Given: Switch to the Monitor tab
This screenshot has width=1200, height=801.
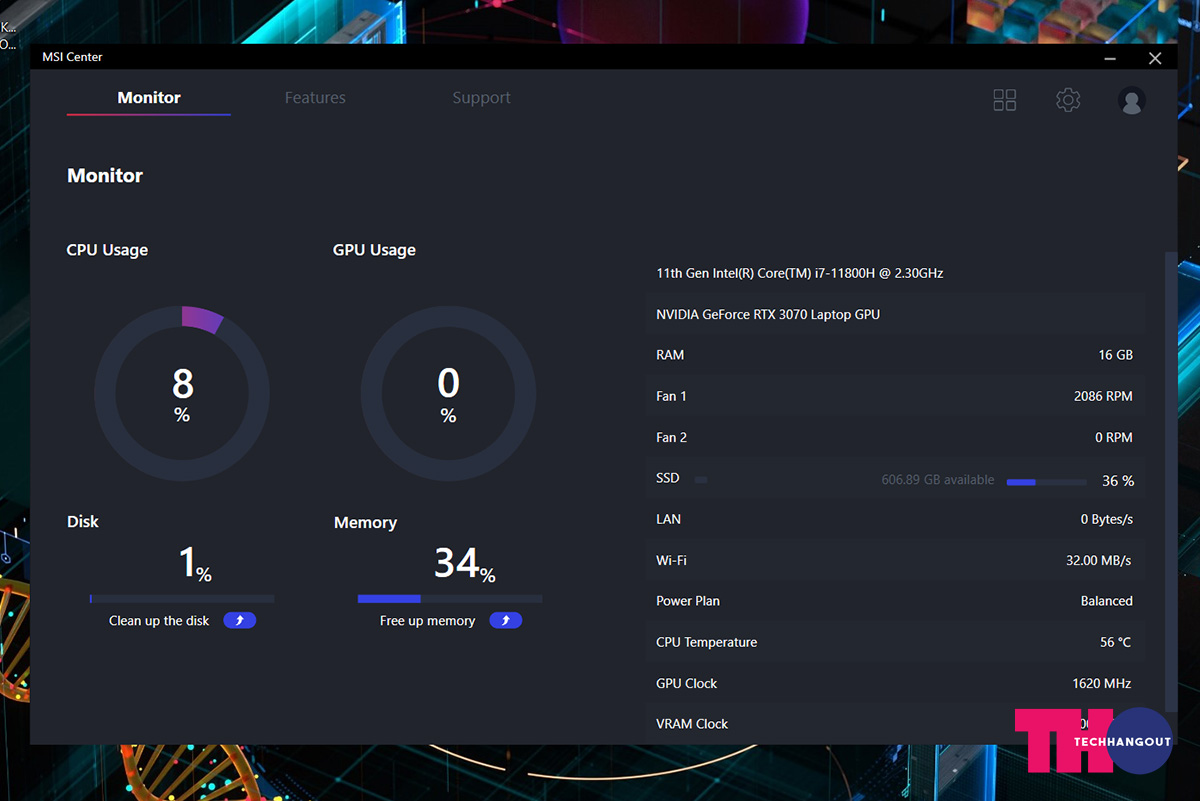Looking at the screenshot, I should click(x=149, y=98).
